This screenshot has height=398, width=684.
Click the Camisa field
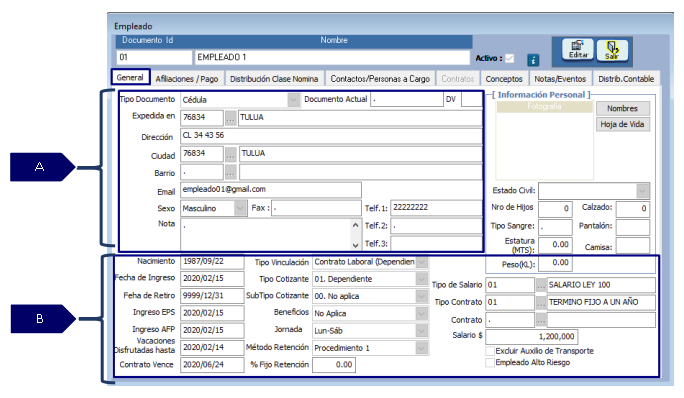point(633,245)
